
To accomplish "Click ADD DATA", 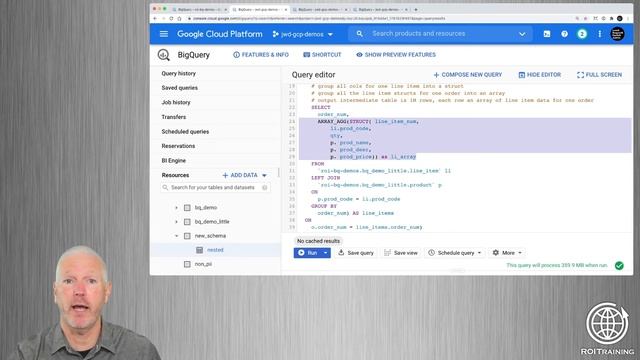I will pos(240,175).
